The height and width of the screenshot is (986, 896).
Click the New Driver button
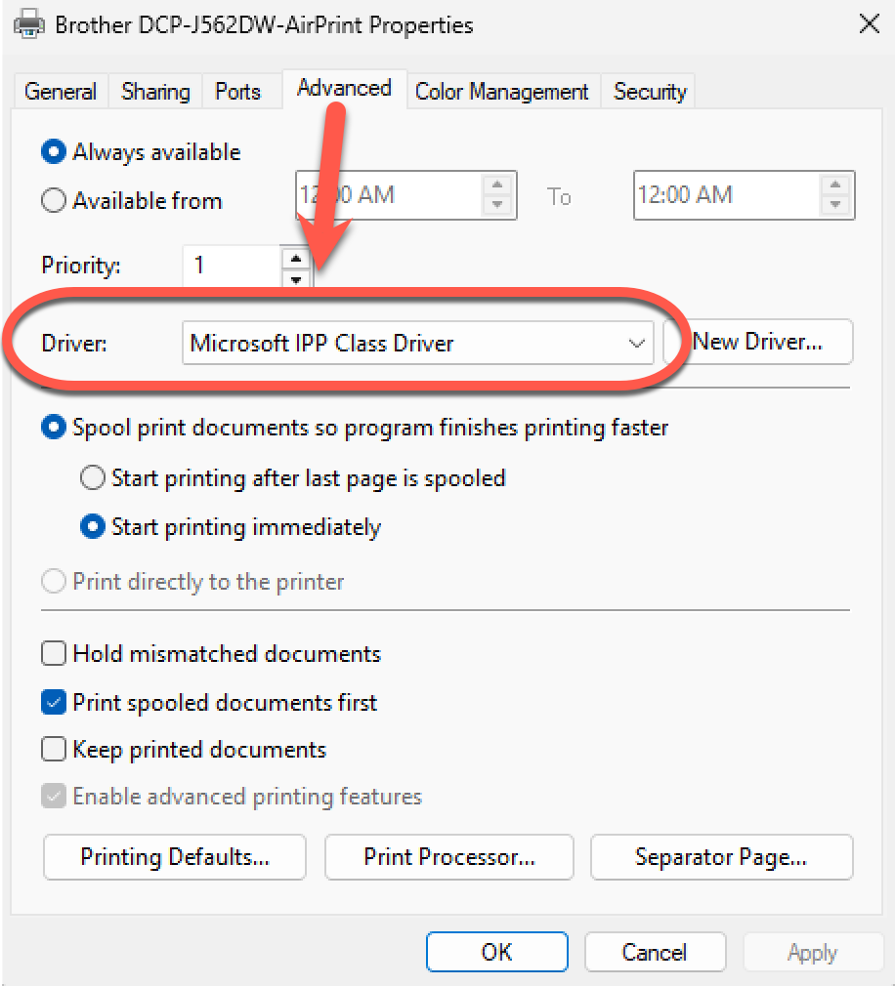click(x=757, y=342)
